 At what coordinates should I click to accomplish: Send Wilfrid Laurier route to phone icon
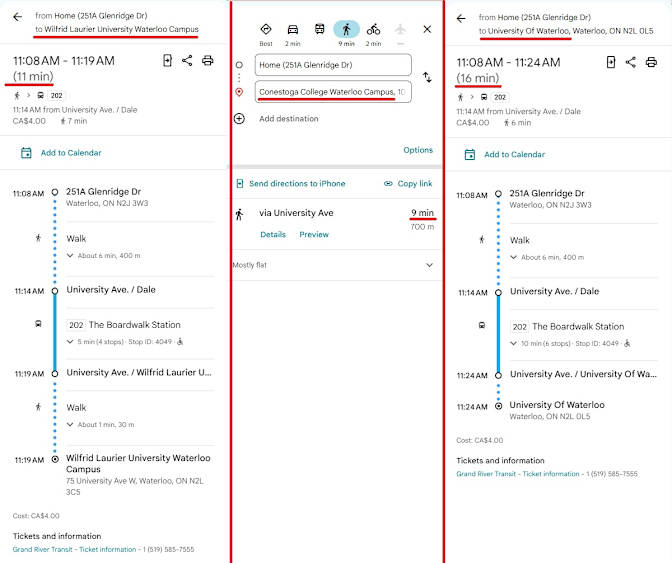(168, 60)
